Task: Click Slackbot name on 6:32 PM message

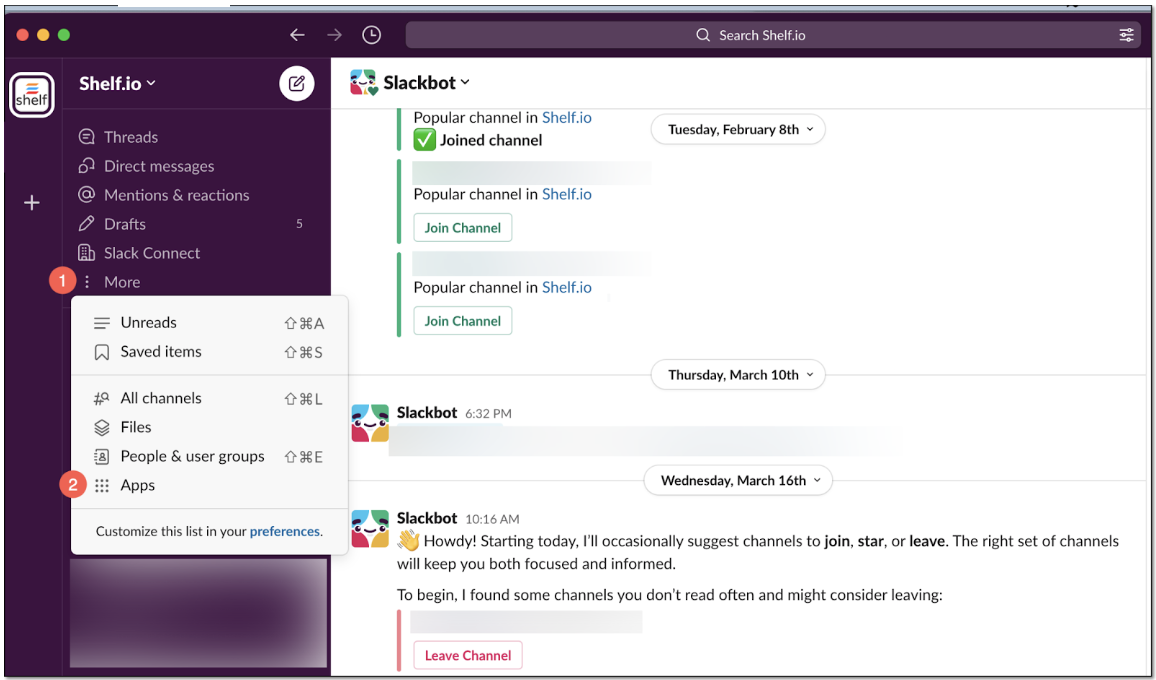Action: point(427,413)
